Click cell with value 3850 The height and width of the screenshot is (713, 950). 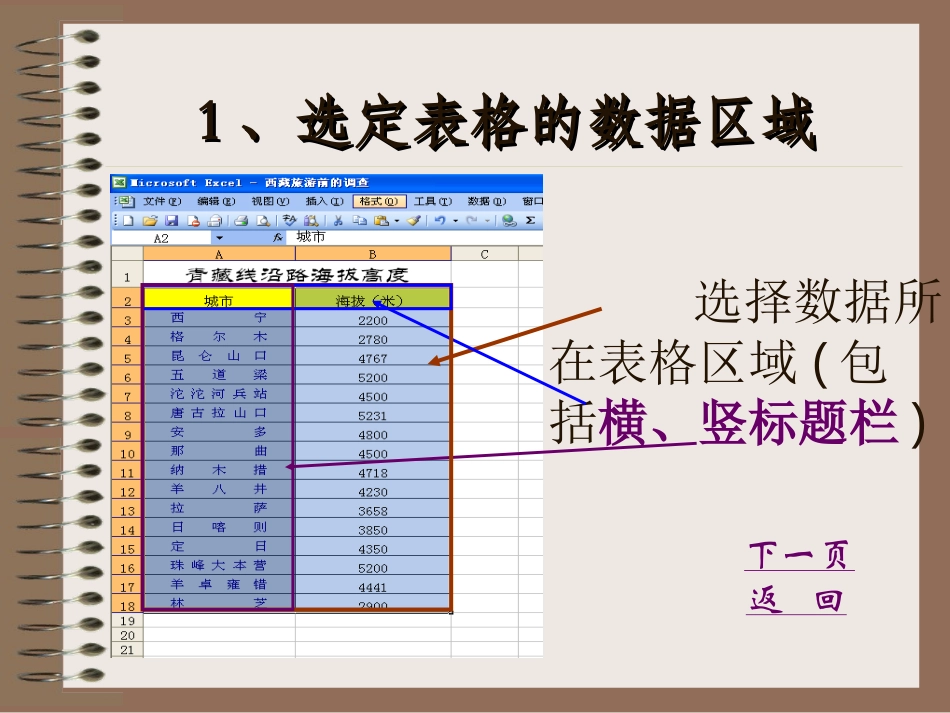[x=373, y=529]
